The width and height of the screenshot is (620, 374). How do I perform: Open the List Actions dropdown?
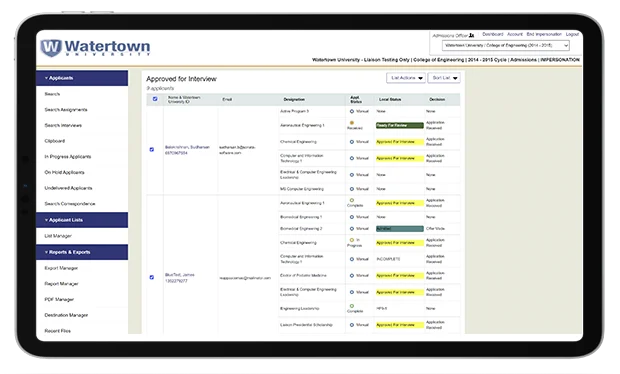click(x=406, y=78)
